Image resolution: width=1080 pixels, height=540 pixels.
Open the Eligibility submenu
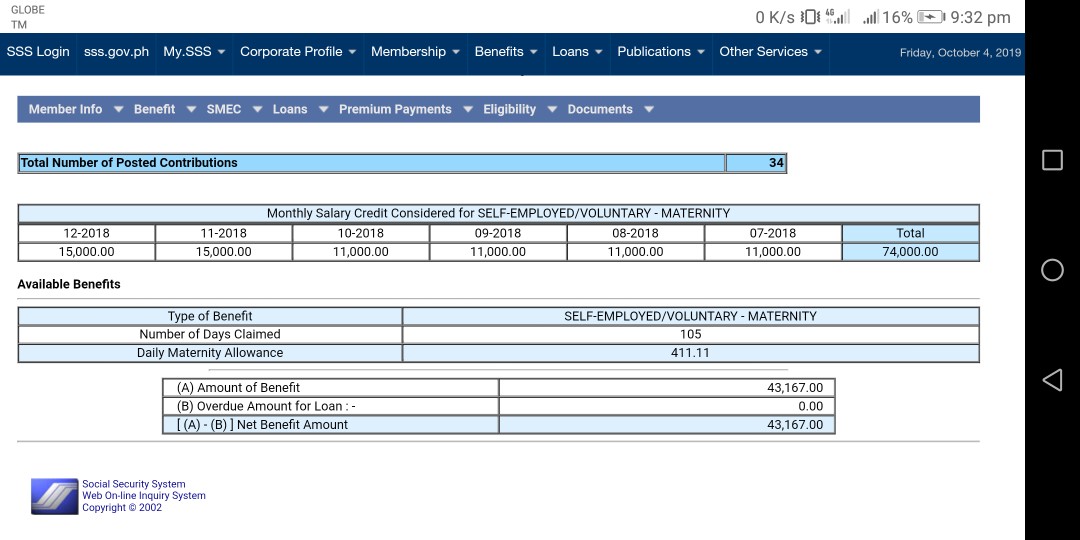(510, 109)
